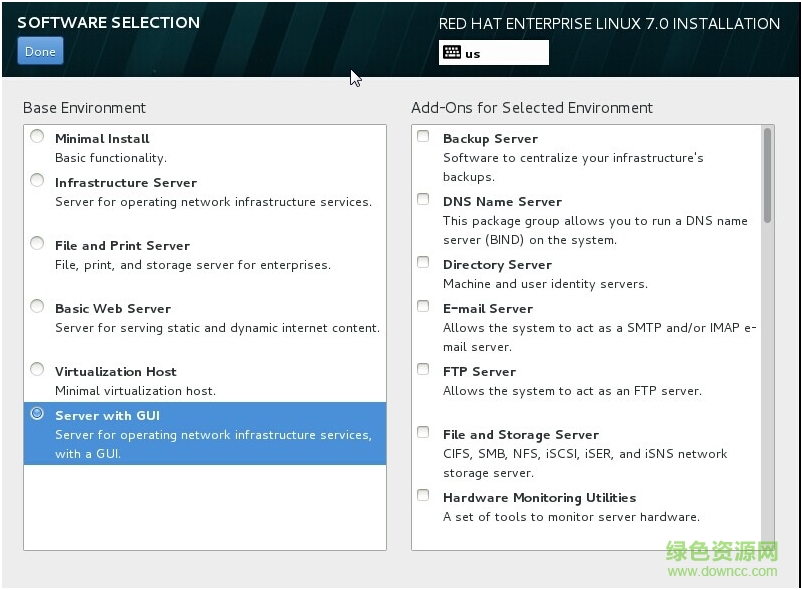This screenshot has height=590, width=801.
Task: Choose Infrastructure Server base environment
Action: 37,181
